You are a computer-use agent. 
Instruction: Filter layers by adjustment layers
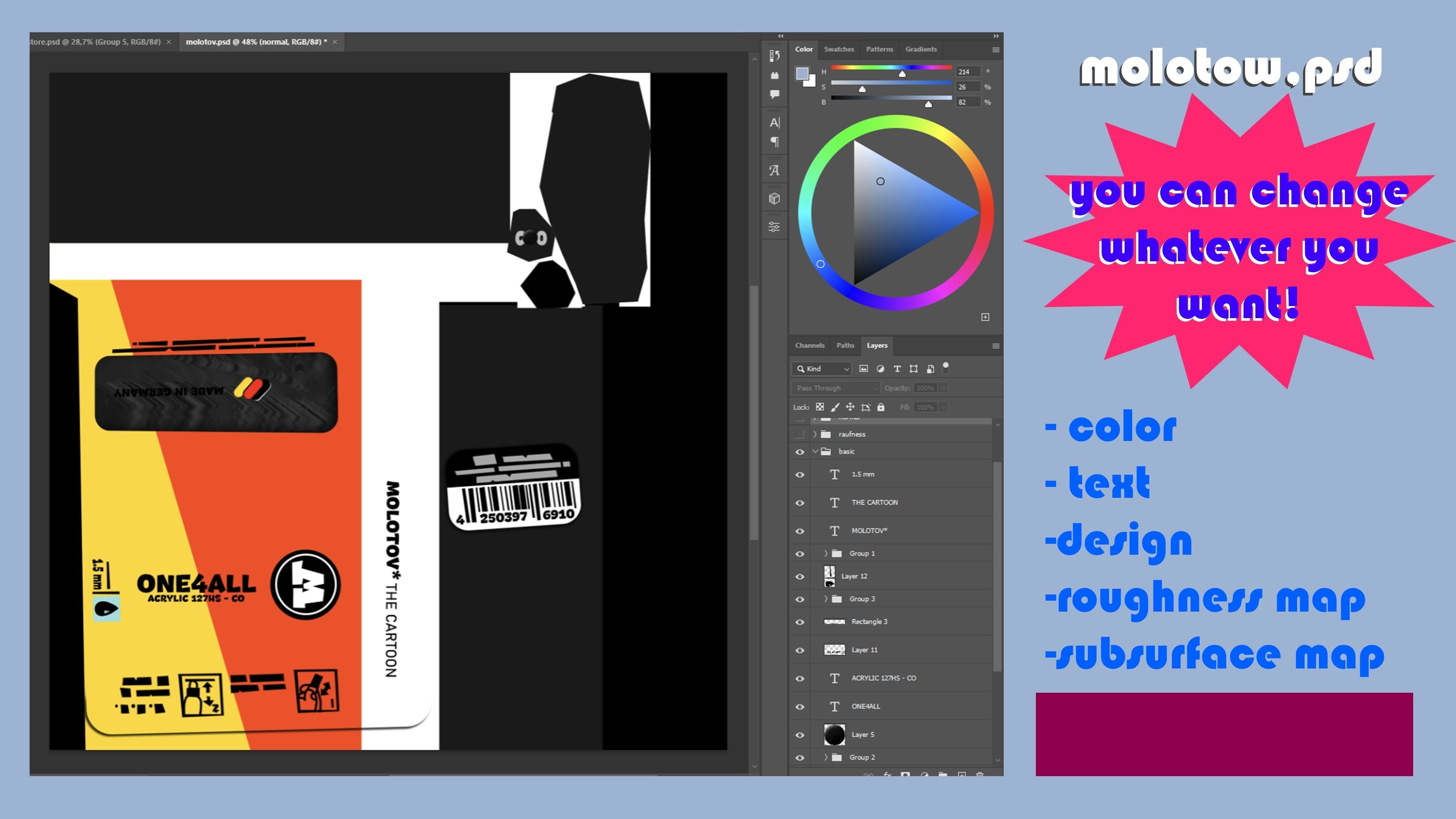coord(880,369)
